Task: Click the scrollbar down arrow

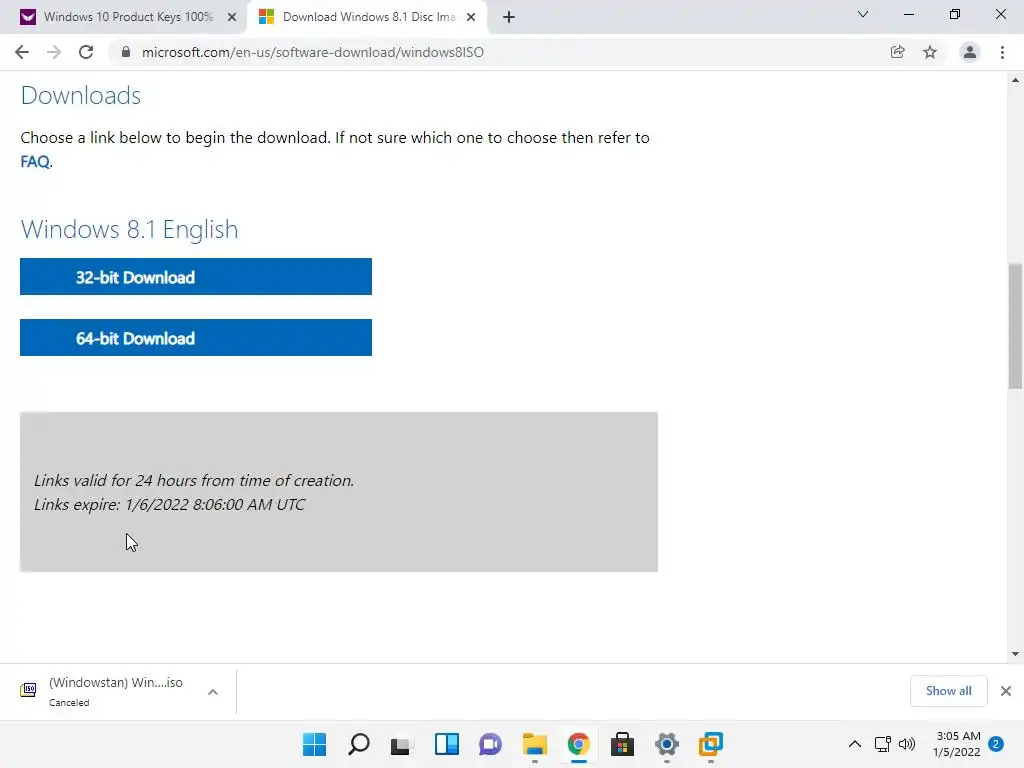Action: pyautogui.click(x=1015, y=654)
